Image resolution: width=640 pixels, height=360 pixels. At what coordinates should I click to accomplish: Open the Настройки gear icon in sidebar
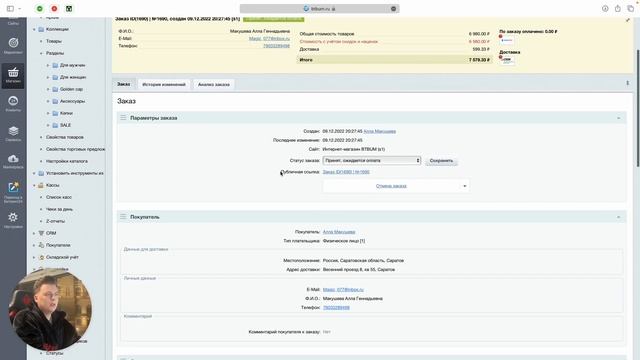click(13, 220)
